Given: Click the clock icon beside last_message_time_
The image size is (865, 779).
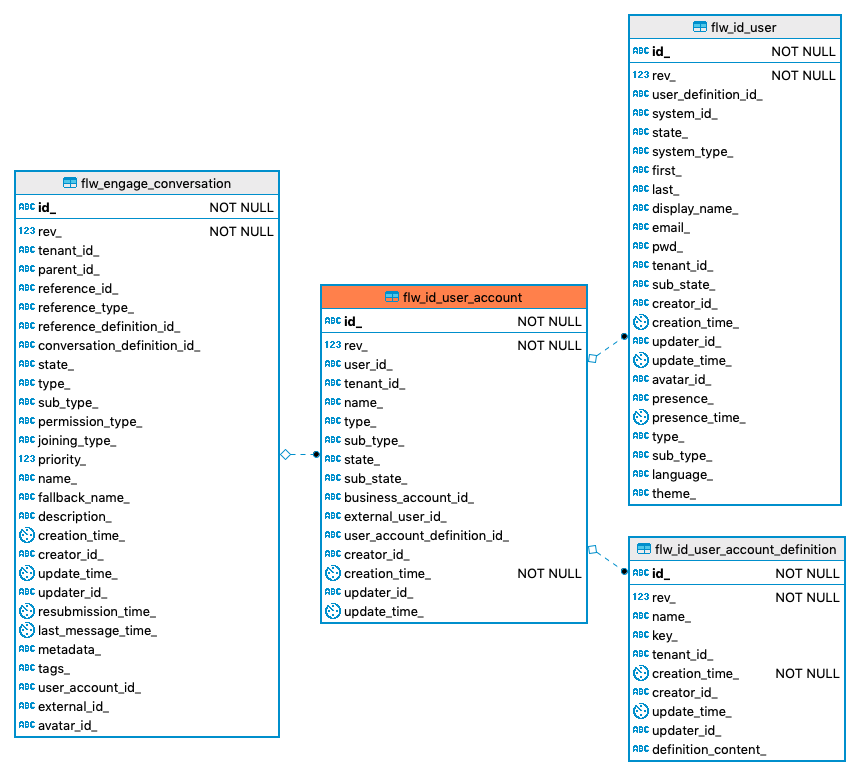Looking at the screenshot, I should [27, 630].
